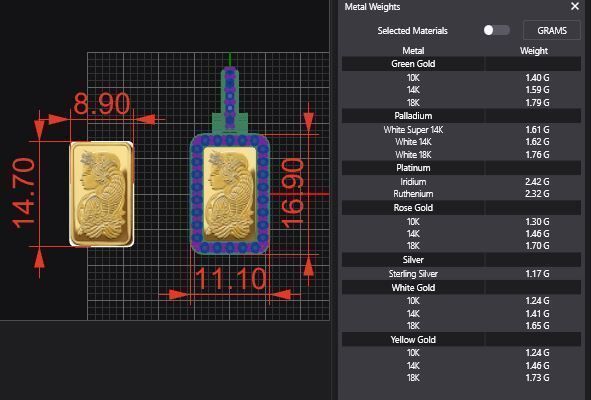Image resolution: width=591 pixels, height=400 pixels.
Task: Close the Metal Weights panel
Action: [x=575, y=6]
